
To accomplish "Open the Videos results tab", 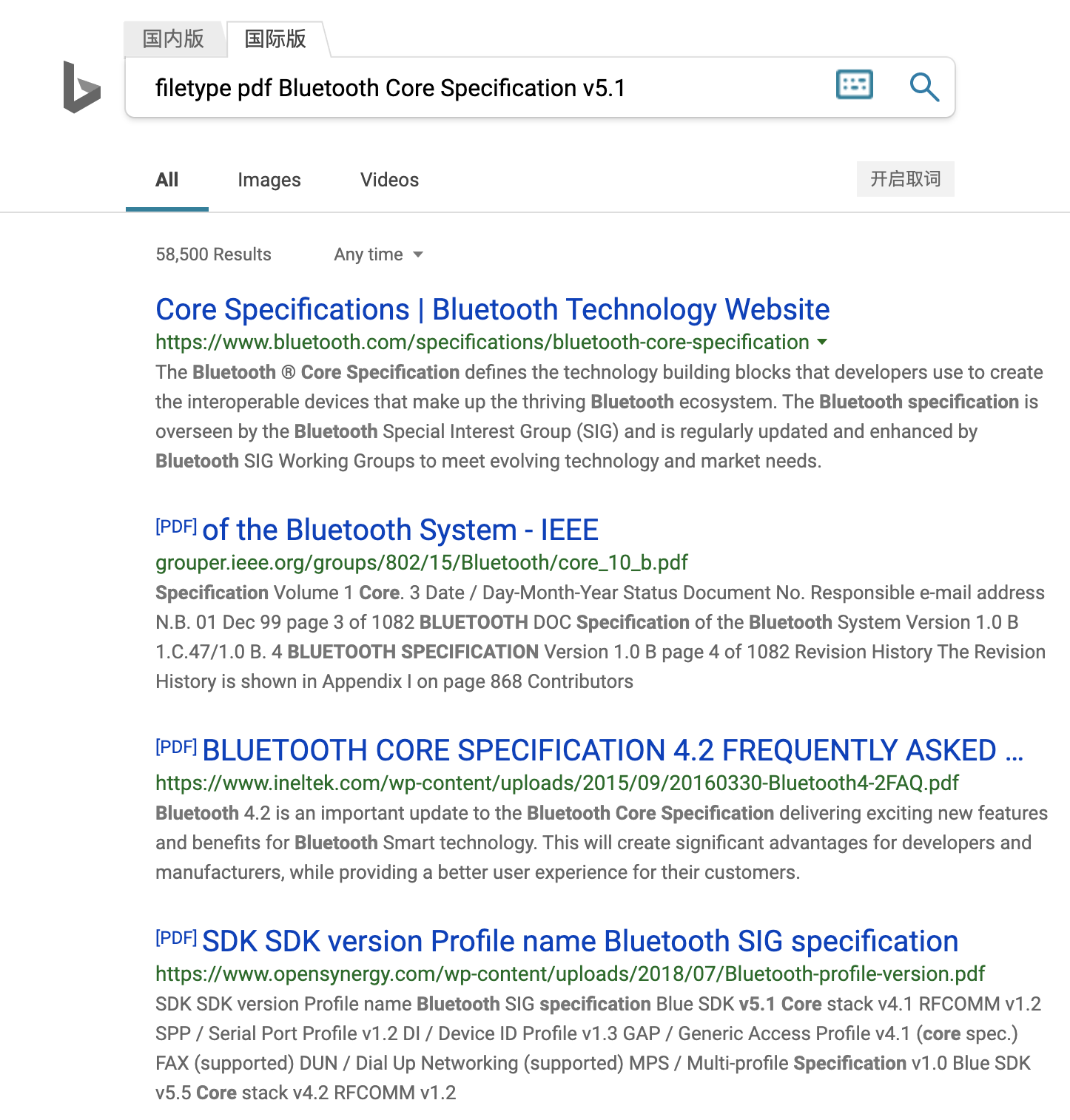I will (390, 180).
